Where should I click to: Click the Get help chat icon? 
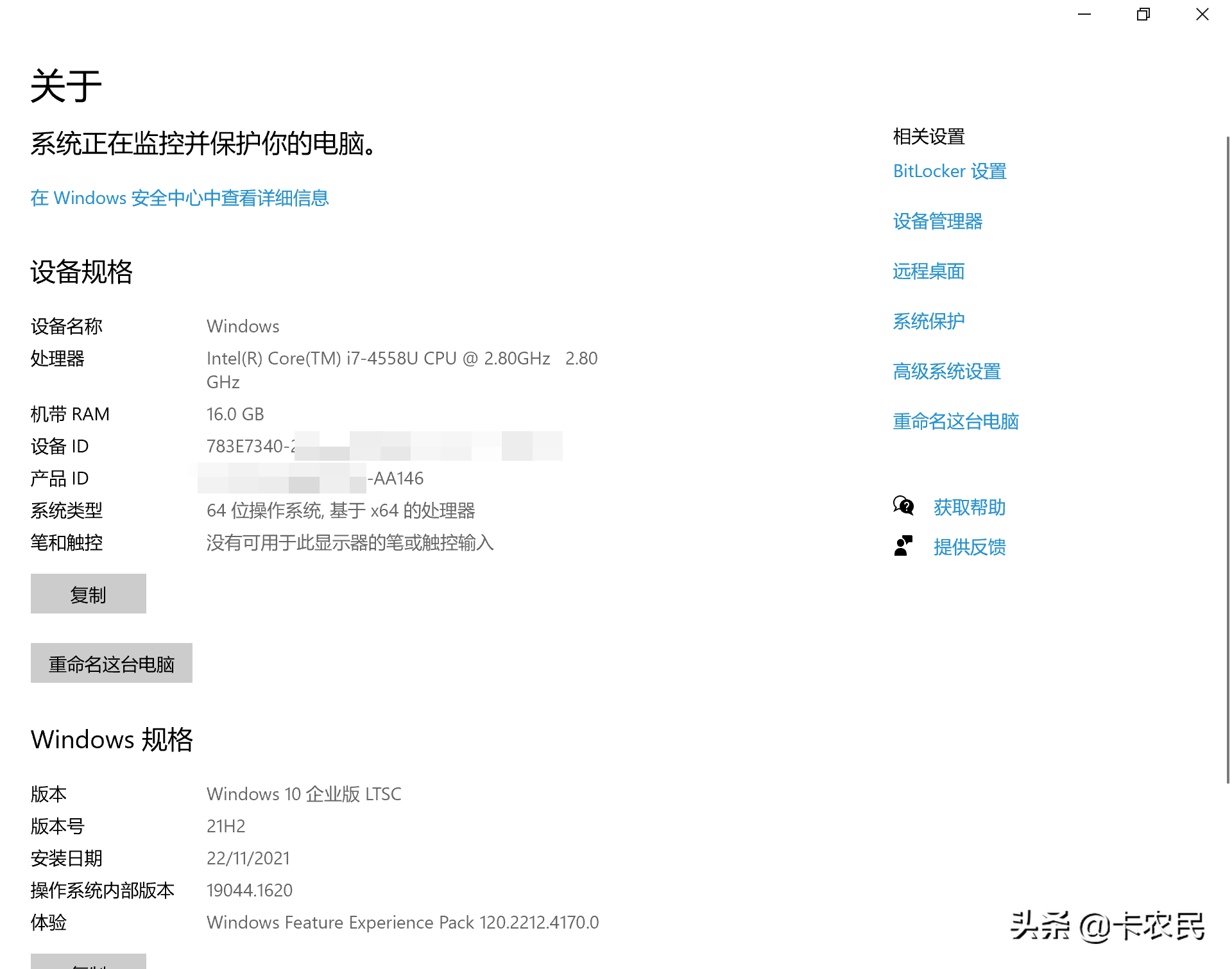(903, 506)
